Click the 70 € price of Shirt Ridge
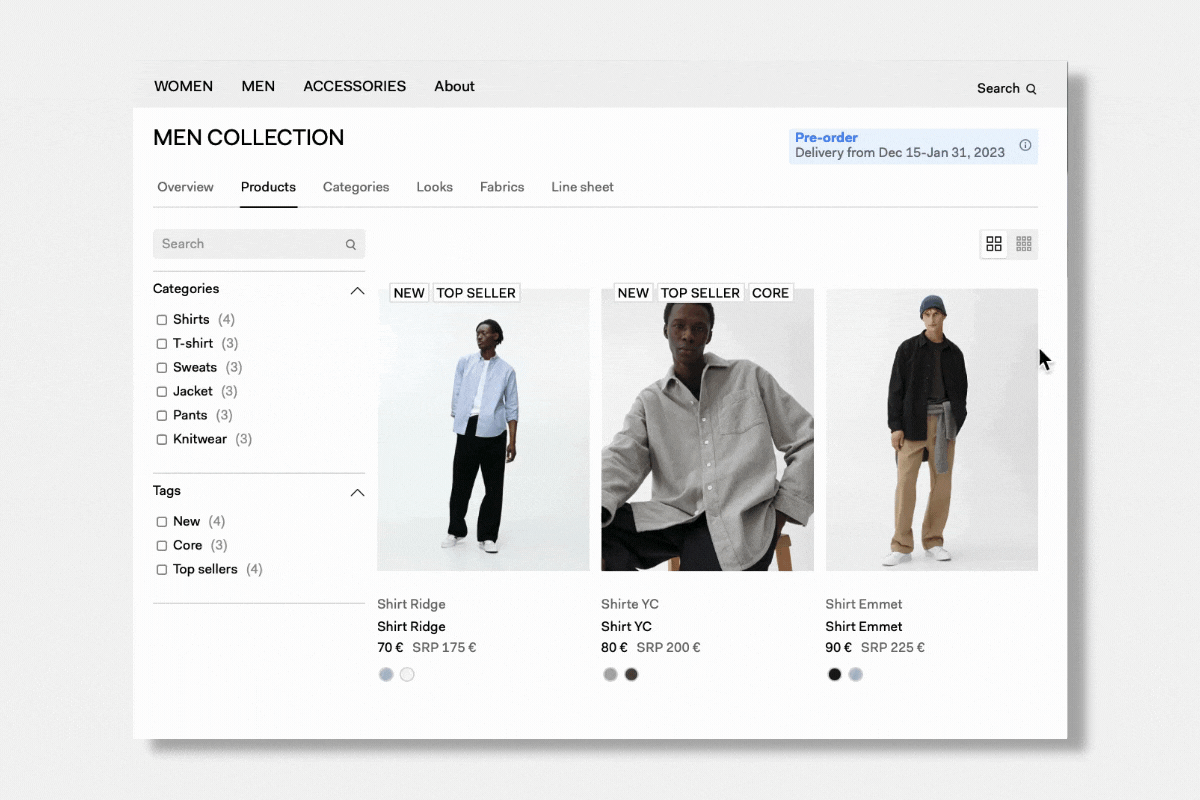 [390, 648]
